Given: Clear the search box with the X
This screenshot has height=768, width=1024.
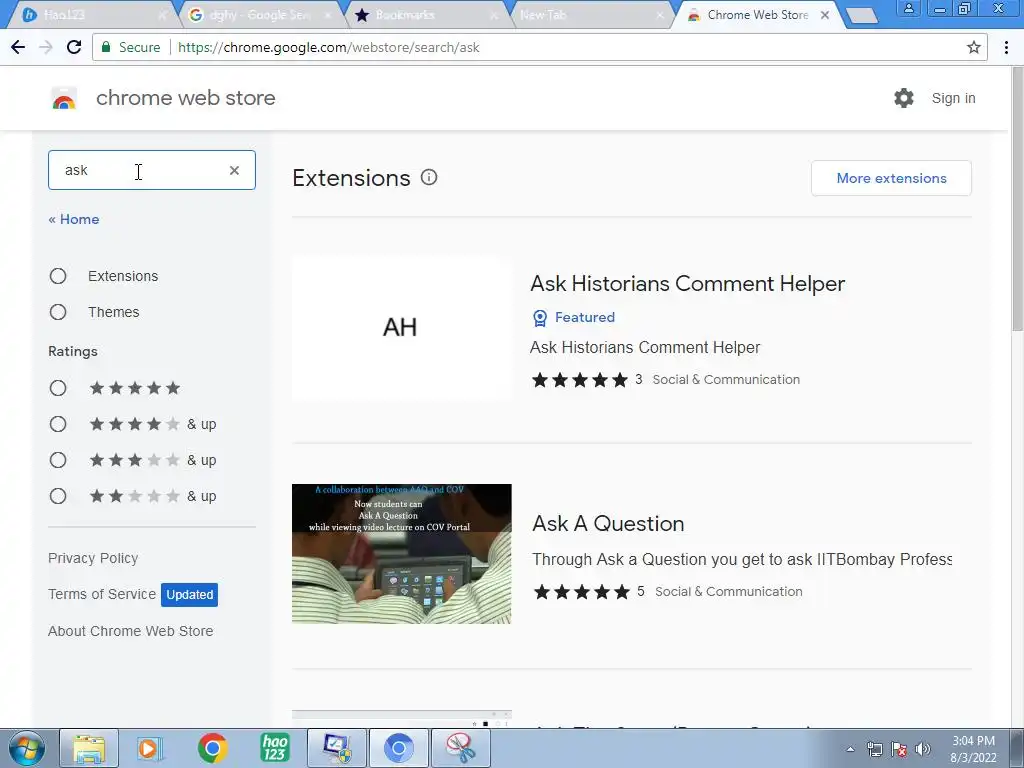Looking at the screenshot, I should tap(234, 170).
